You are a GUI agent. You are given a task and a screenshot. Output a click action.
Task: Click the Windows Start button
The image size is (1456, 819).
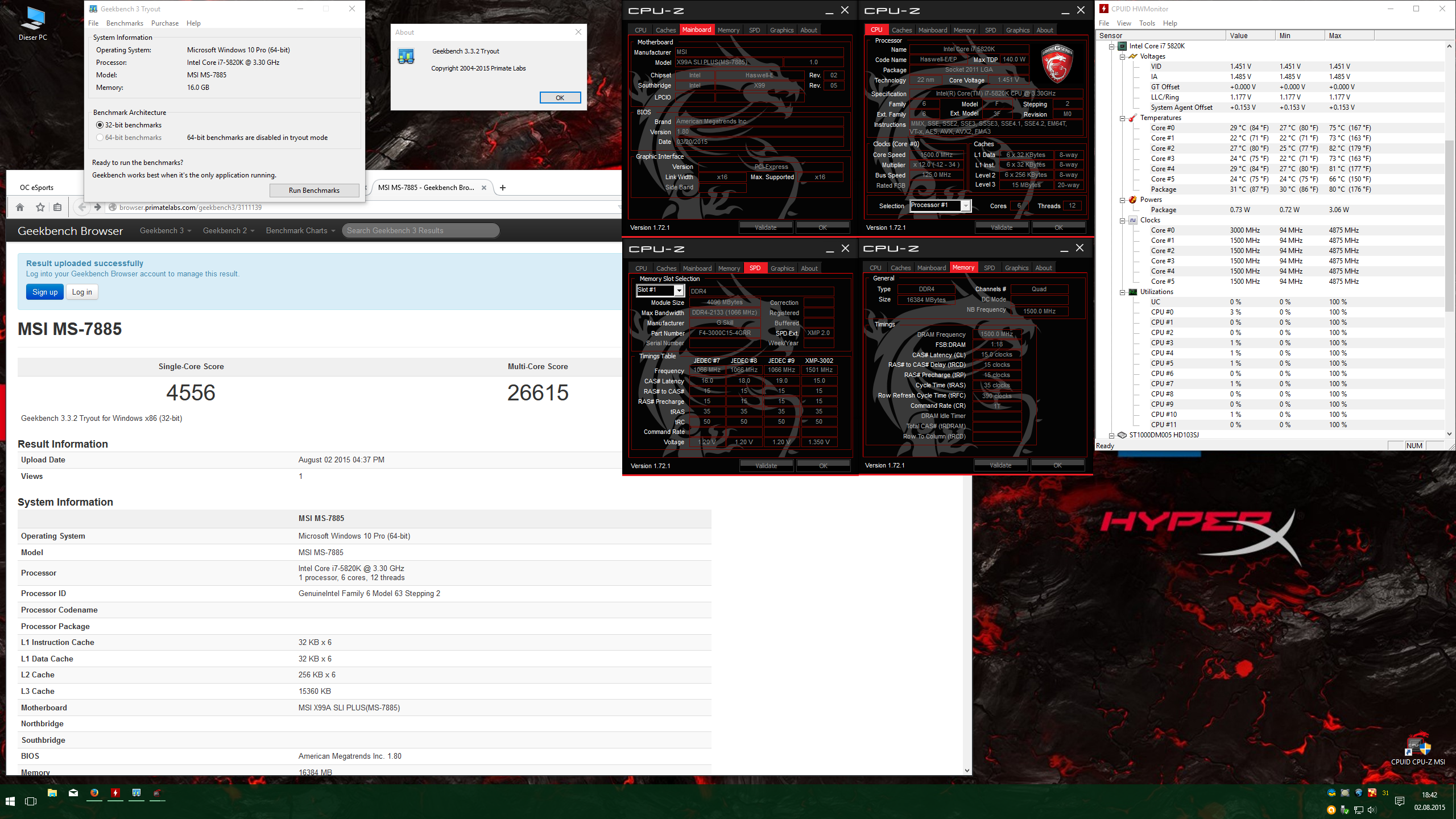point(10,801)
